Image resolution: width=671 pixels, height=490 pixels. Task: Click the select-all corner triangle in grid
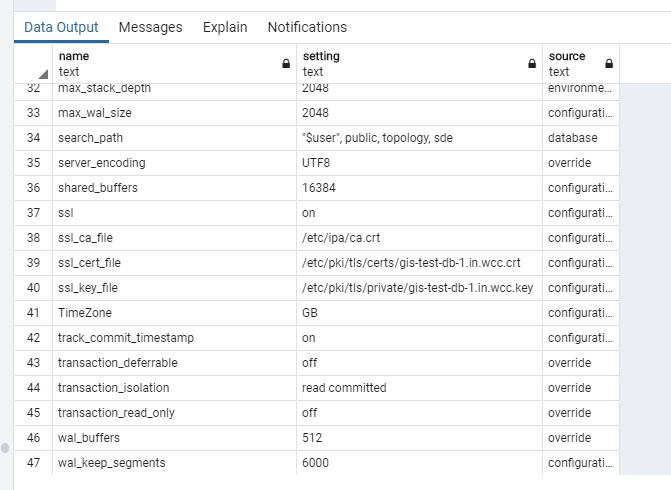43,74
